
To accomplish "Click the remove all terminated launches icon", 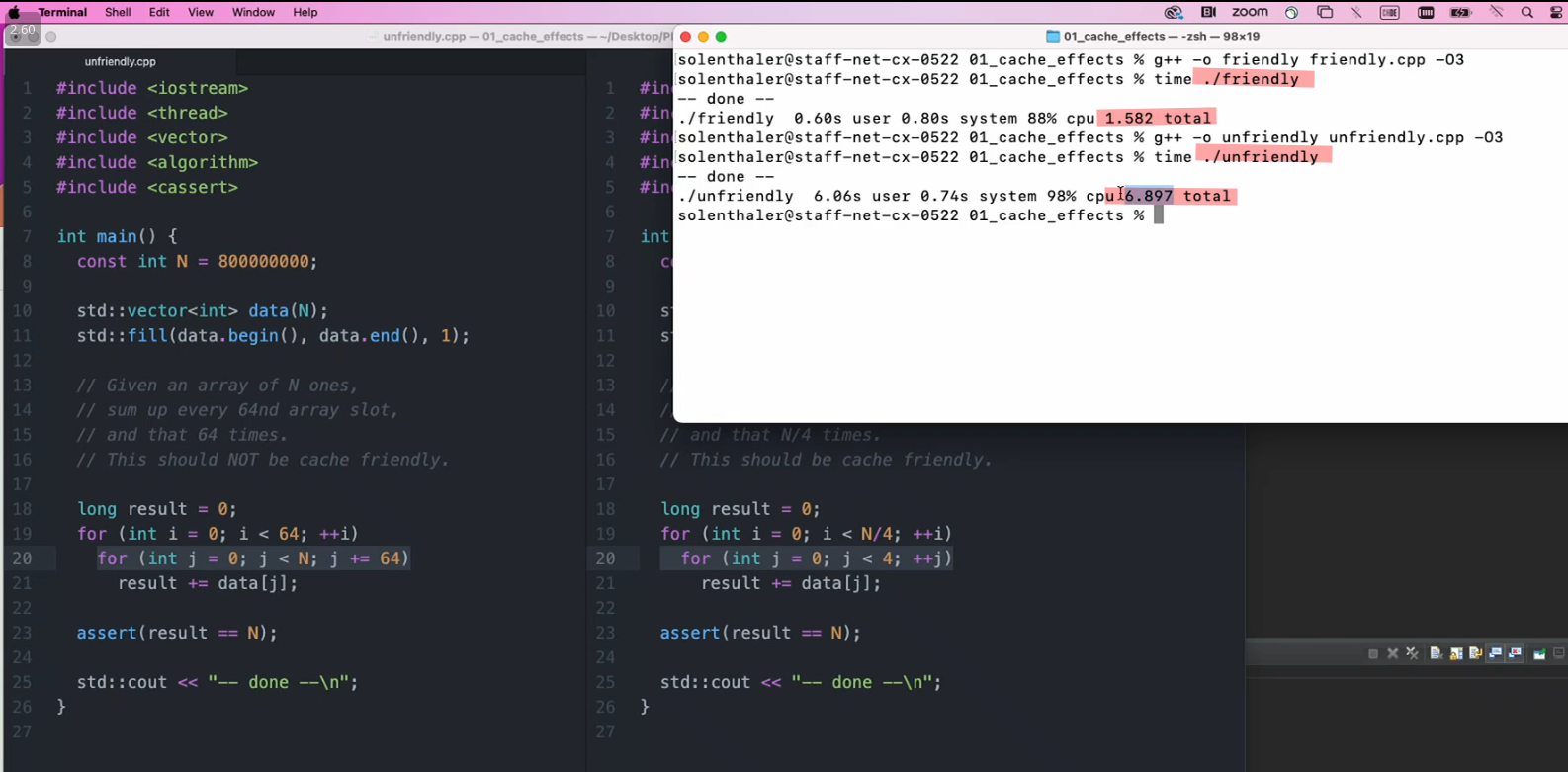I will pos(1412,653).
